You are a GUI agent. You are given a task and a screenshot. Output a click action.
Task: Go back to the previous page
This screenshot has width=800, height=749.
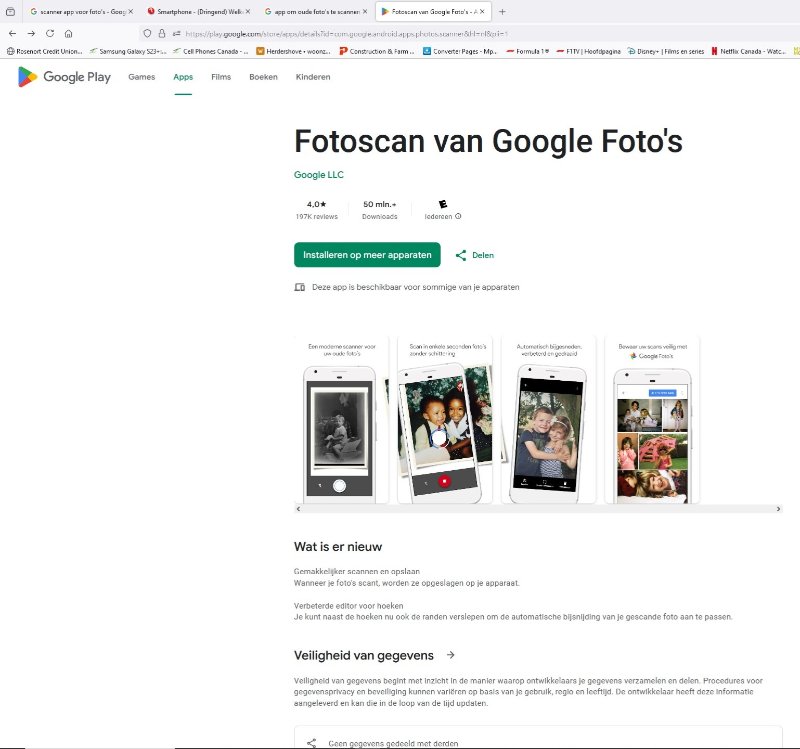12,33
